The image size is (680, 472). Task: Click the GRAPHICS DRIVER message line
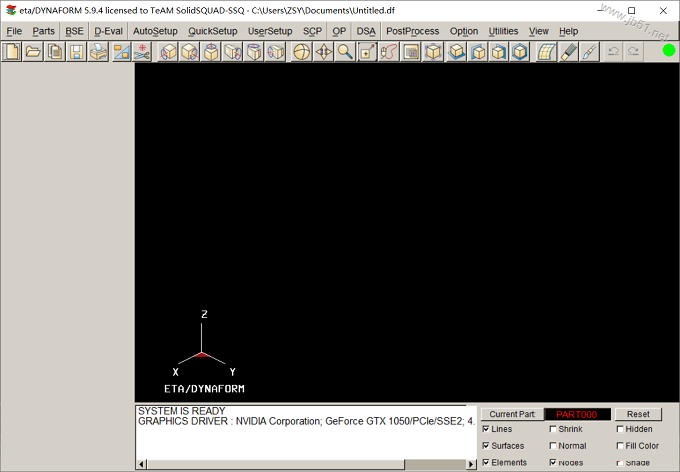click(306, 421)
